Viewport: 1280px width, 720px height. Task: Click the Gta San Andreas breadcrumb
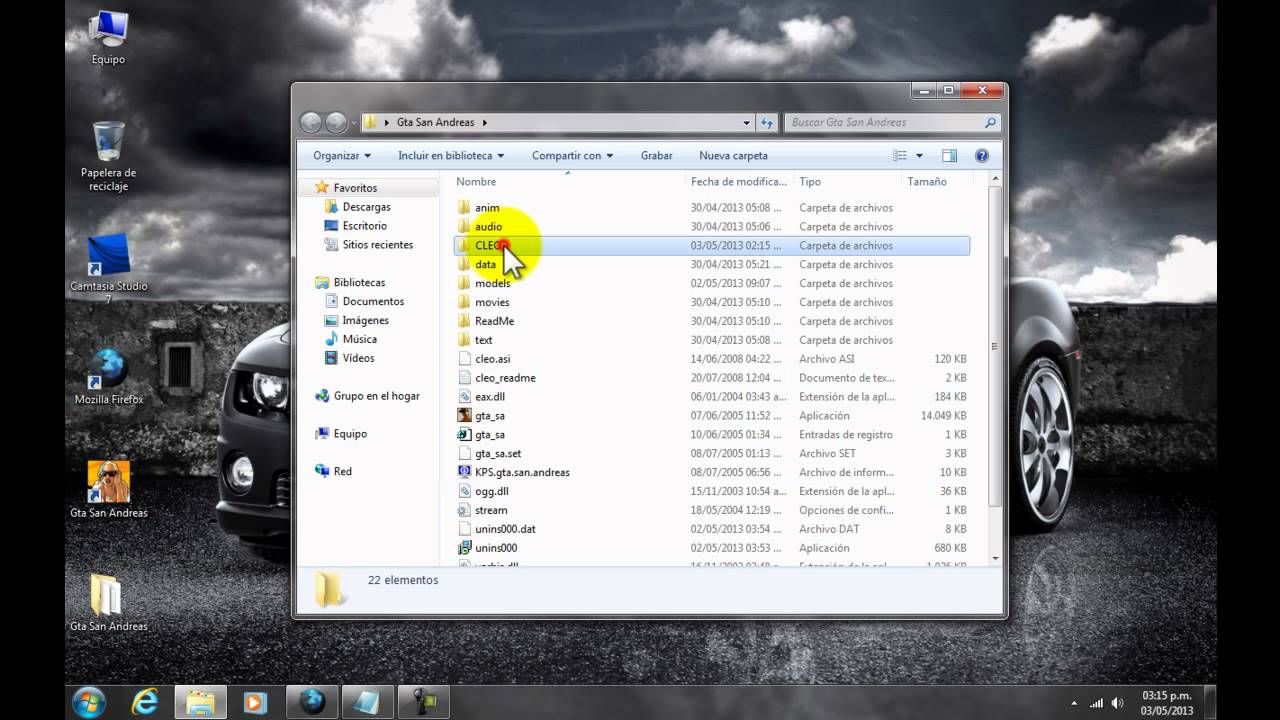[435, 122]
